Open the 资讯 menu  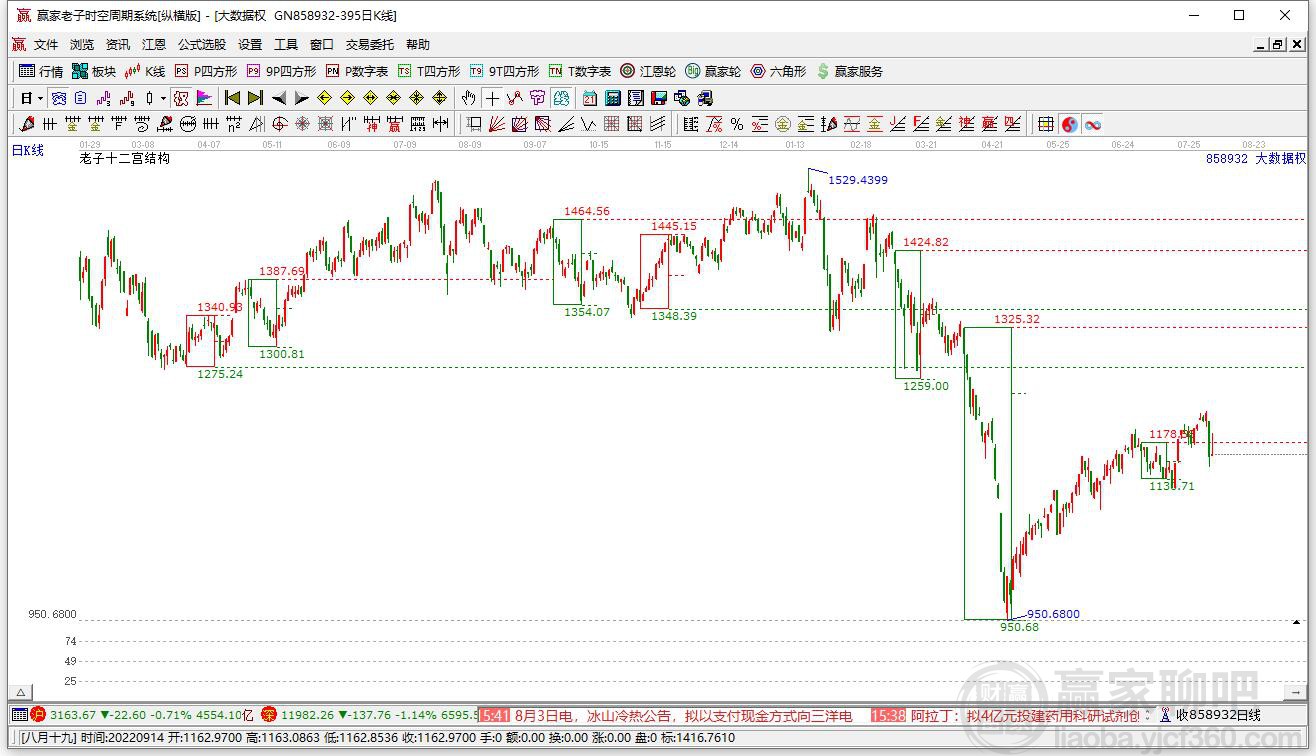click(118, 45)
